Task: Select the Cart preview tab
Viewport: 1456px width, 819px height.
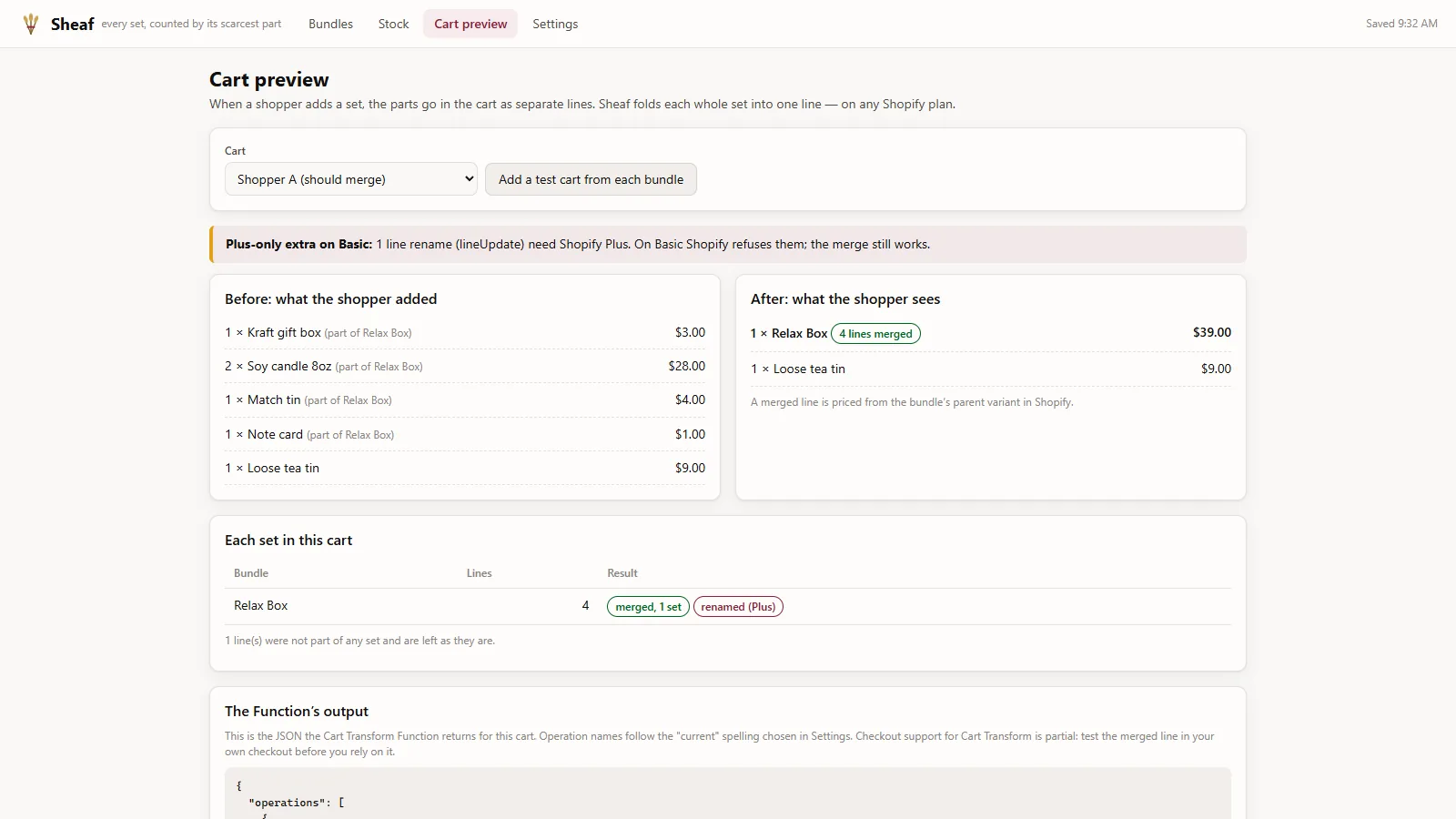Action: pyautogui.click(x=470, y=24)
